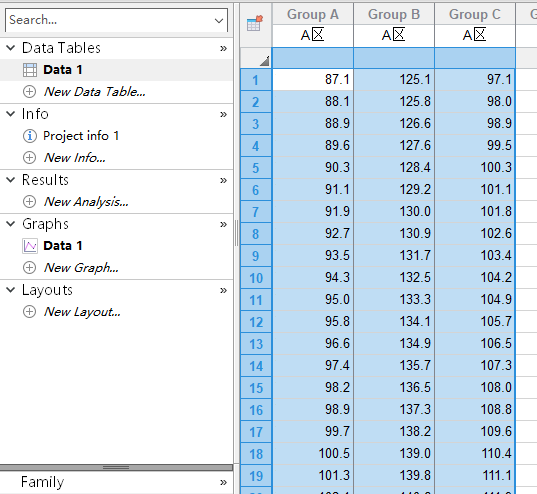Click the horizontal splitter bar above Family
537x494 pixels.
pyautogui.click(x=116, y=467)
